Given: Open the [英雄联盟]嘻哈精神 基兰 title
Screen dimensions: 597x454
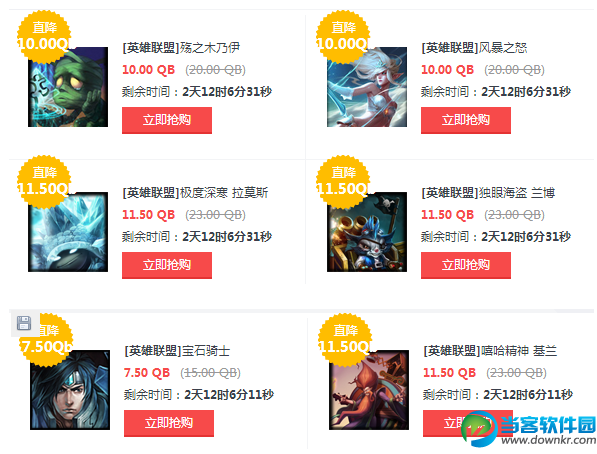Looking at the screenshot, I should click(490, 350).
